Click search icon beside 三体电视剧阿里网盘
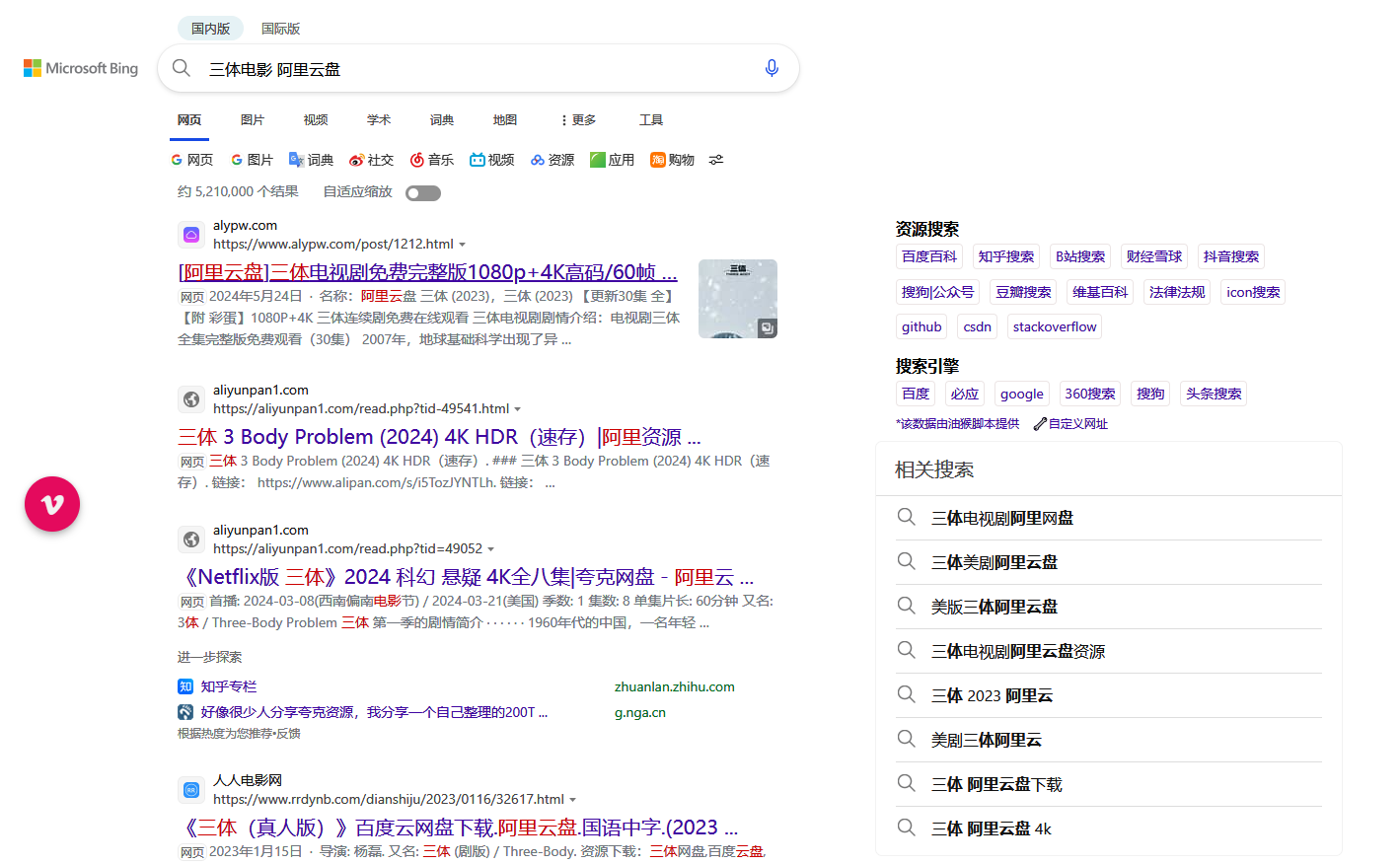Image resolution: width=1400 pixels, height=864 pixels. click(906, 517)
